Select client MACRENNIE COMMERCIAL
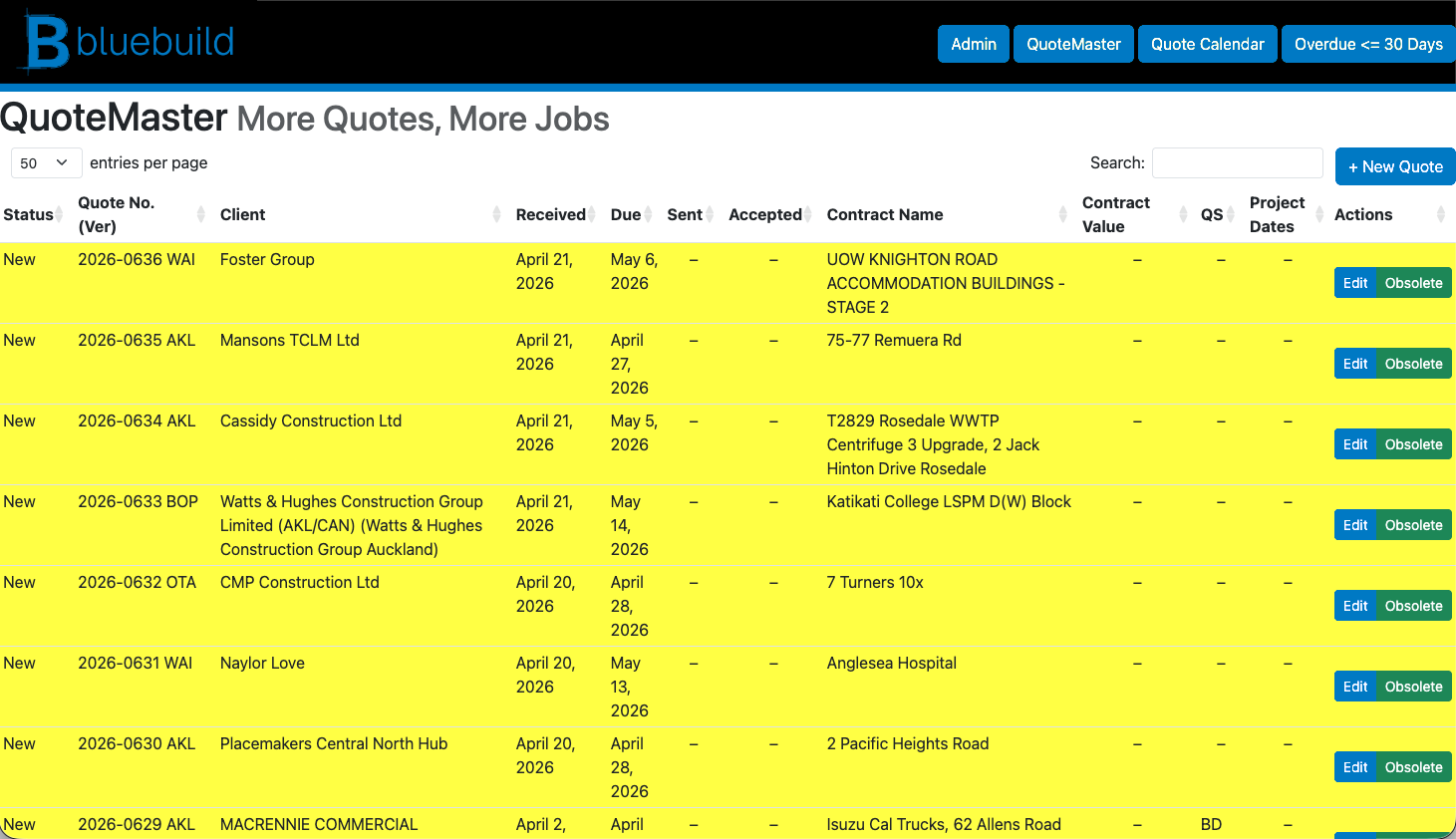 319,824
